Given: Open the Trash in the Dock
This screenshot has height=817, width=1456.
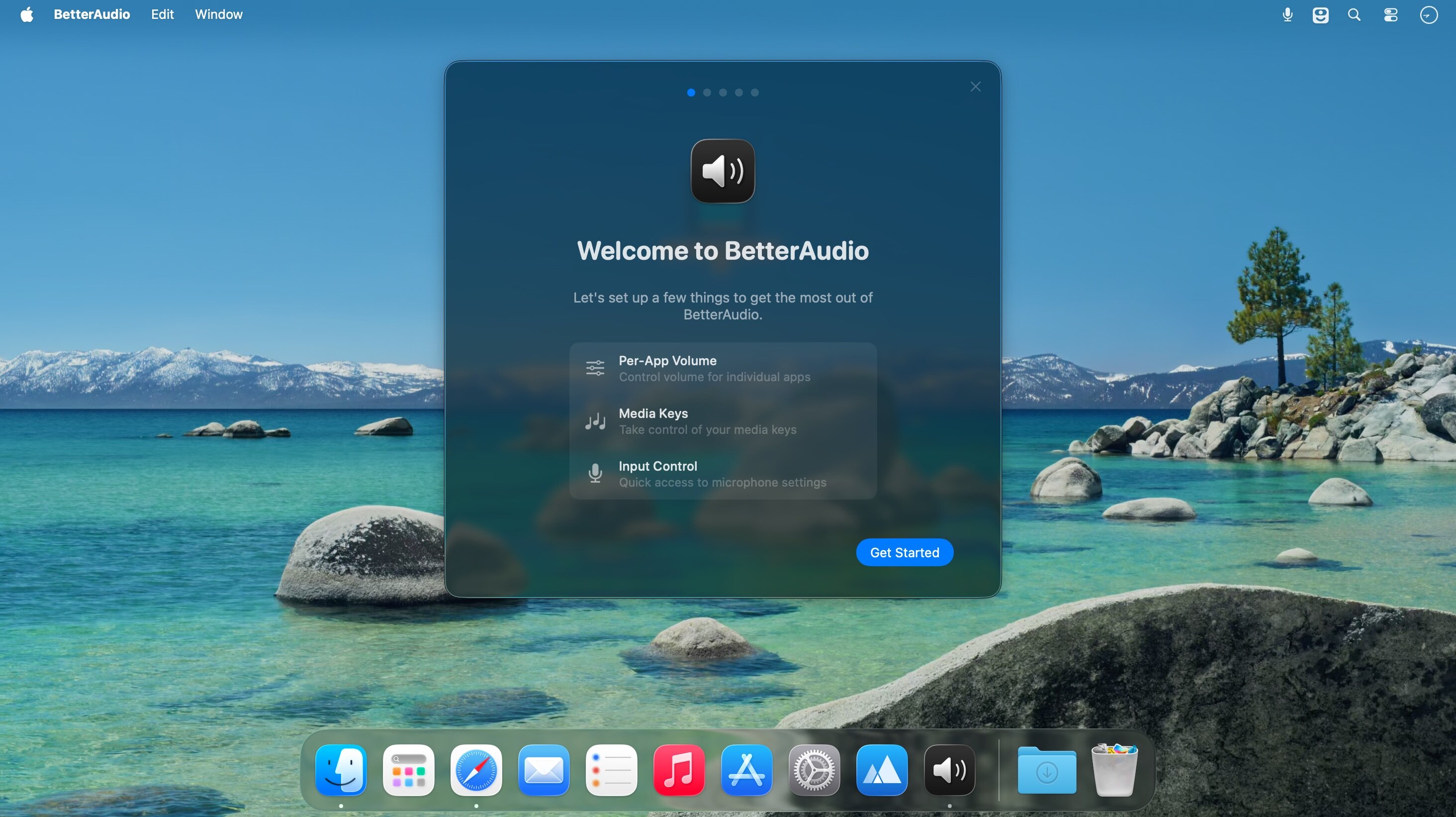Looking at the screenshot, I should [x=1114, y=770].
